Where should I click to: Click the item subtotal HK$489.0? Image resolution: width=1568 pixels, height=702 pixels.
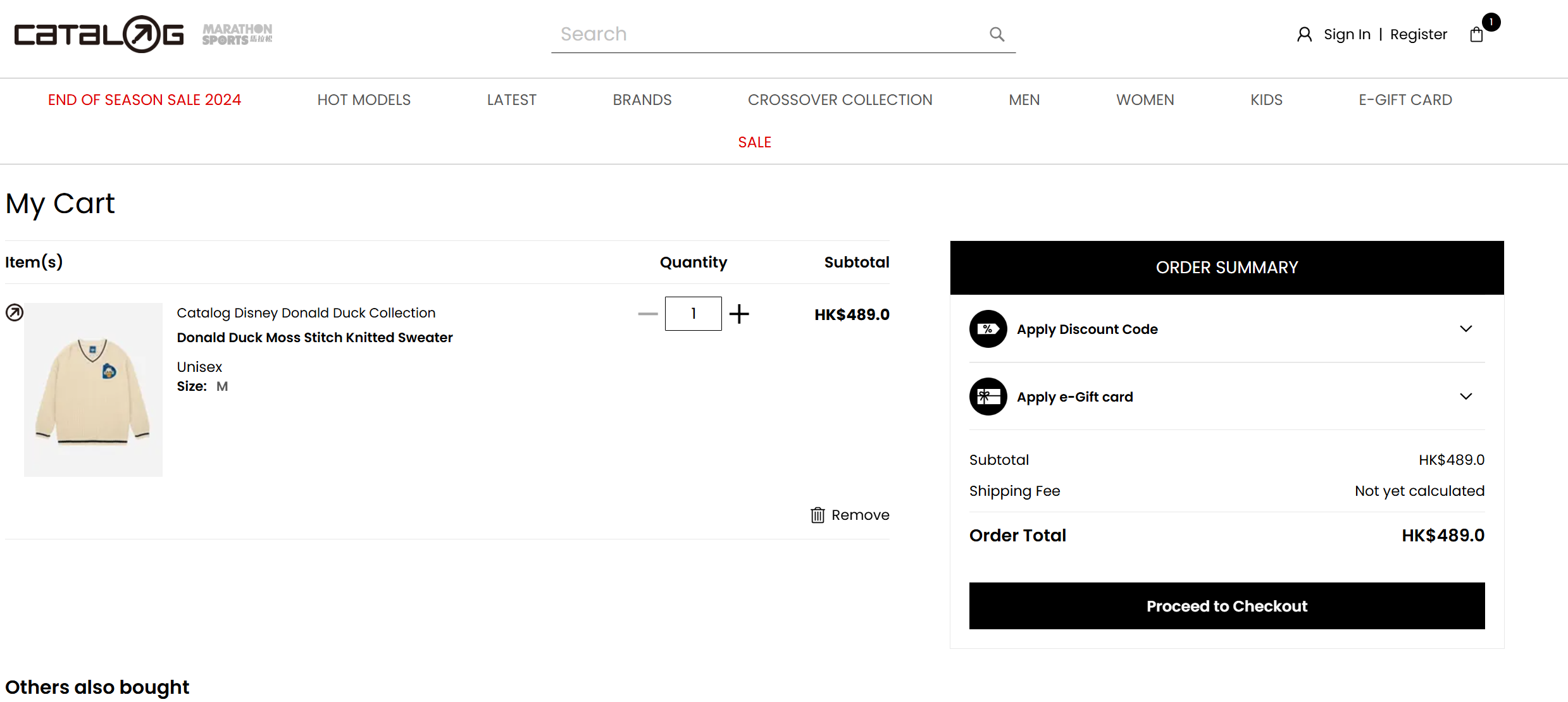coord(852,314)
